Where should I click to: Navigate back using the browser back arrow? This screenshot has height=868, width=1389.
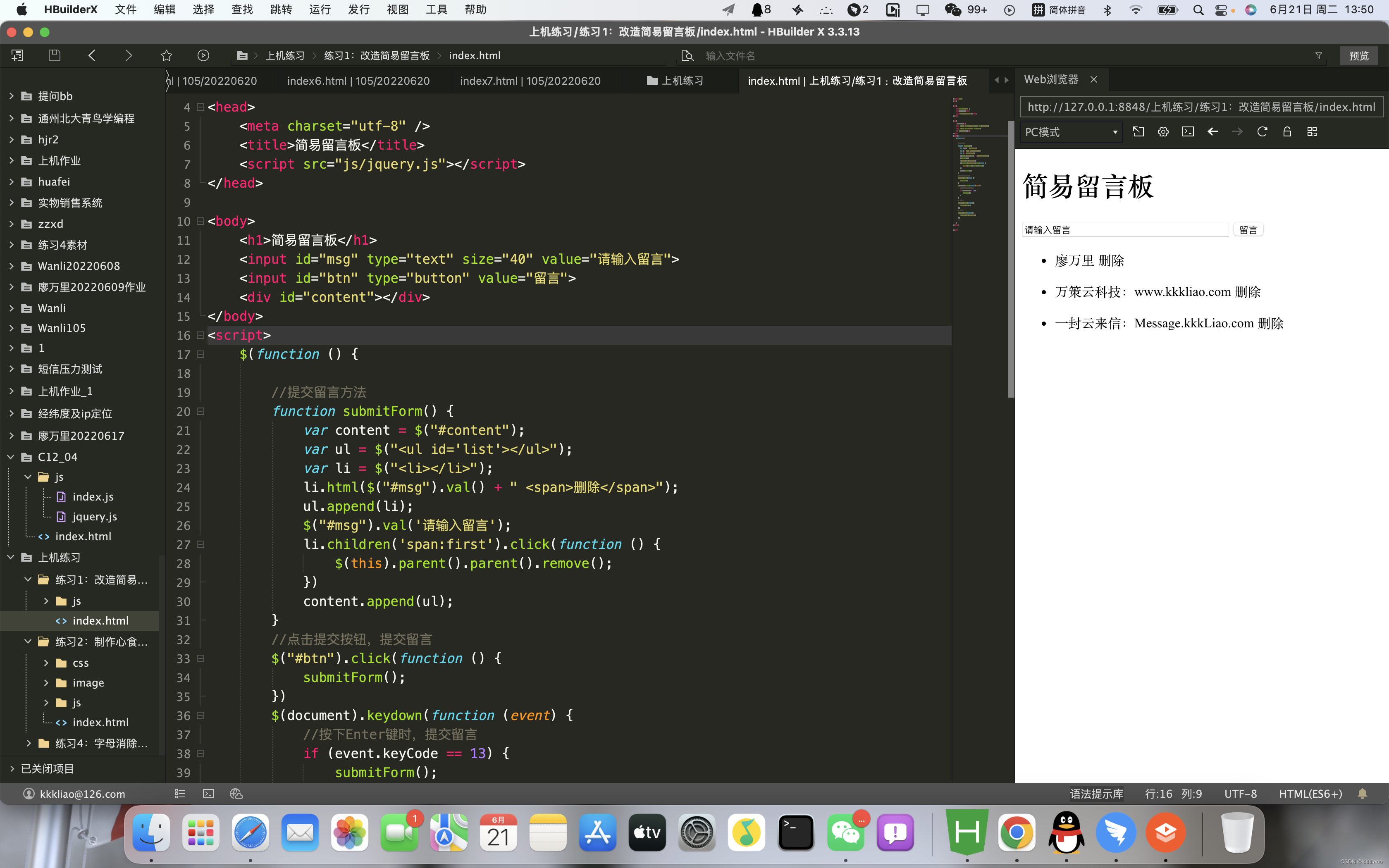tap(1213, 131)
